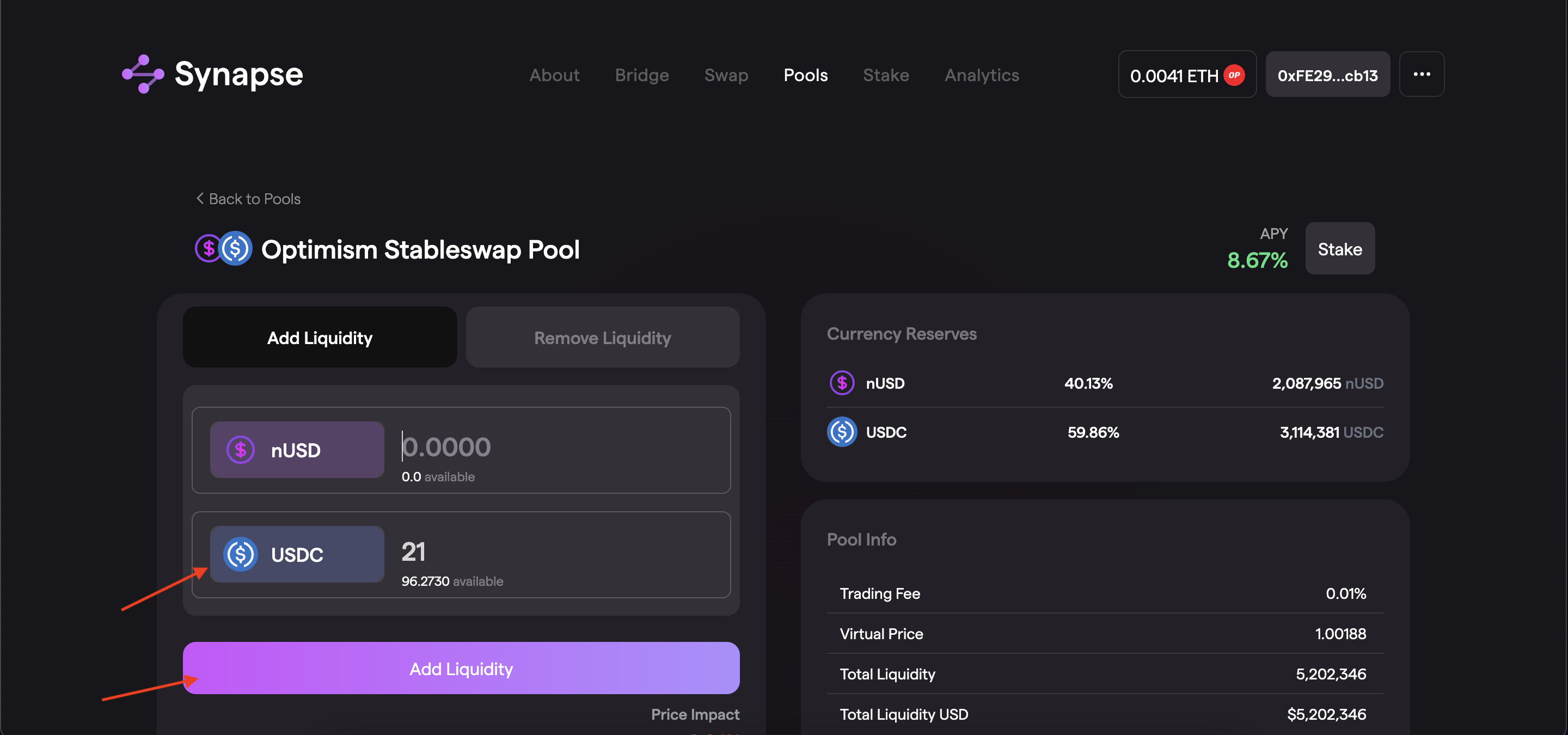Select Pools in the navigation
Image resolution: width=1568 pixels, height=735 pixels.
[805, 75]
